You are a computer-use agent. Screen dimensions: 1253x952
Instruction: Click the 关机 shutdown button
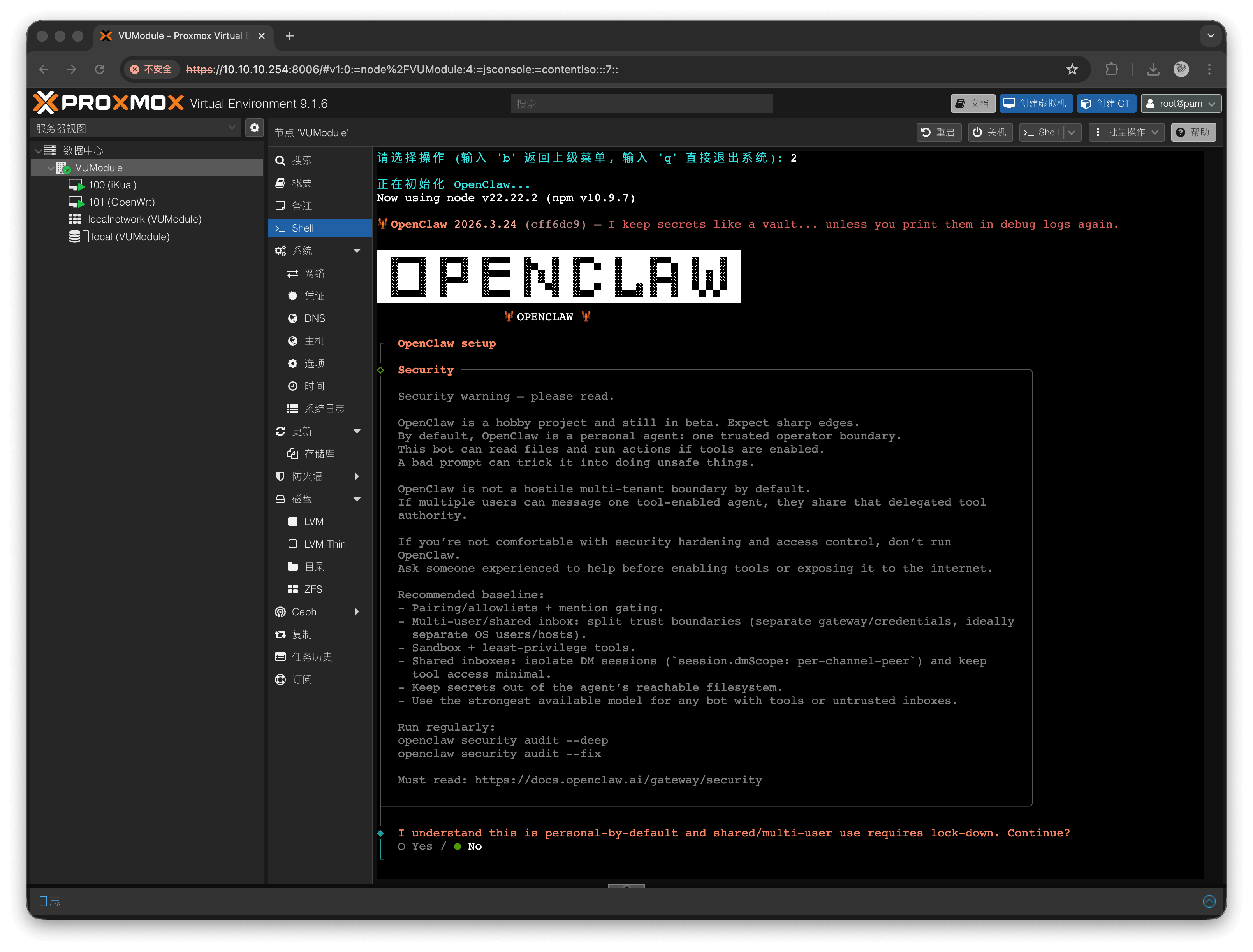pos(990,132)
